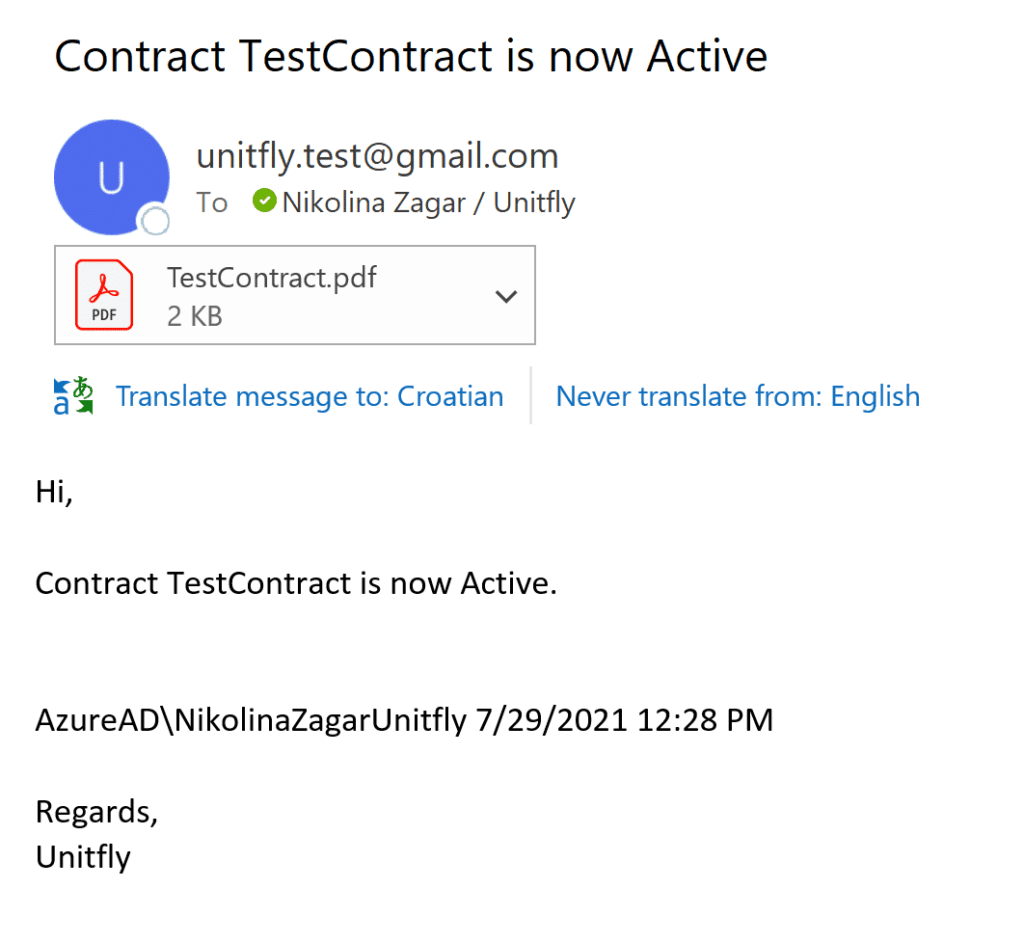This screenshot has height=942, width=1024.
Task: Click the translator icon beside Translate message
Action: coord(73,396)
